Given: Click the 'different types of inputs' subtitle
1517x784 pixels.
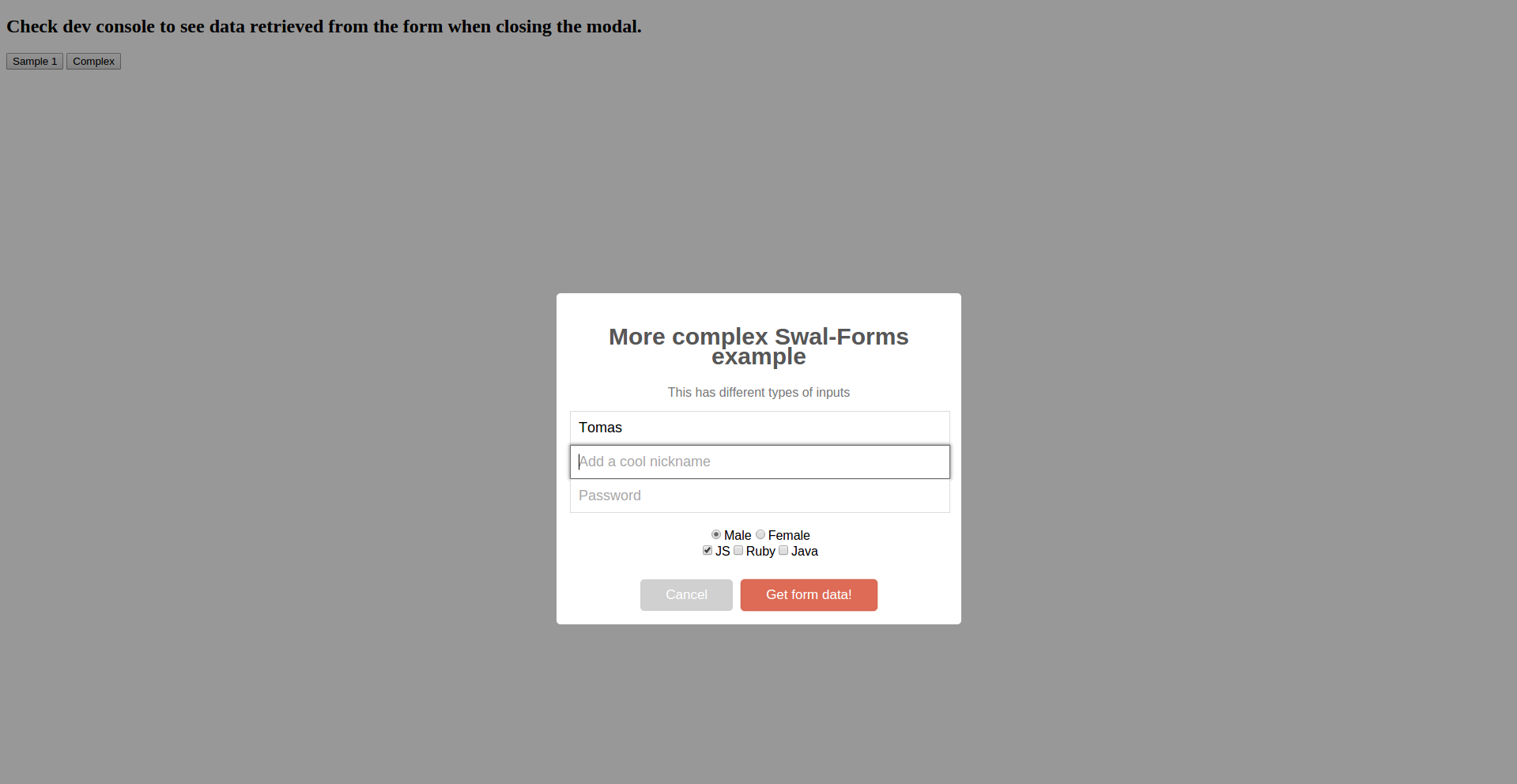Looking at the screenshot, I should click(x=759, y=393).
